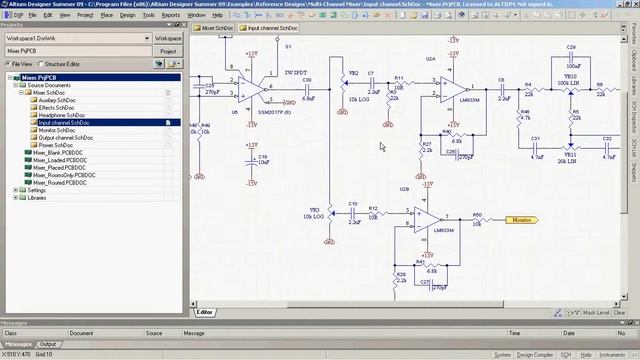Click the Clear button
This screenshot has height=360, width=640.
pyautogui.click(x=619, y=313)
